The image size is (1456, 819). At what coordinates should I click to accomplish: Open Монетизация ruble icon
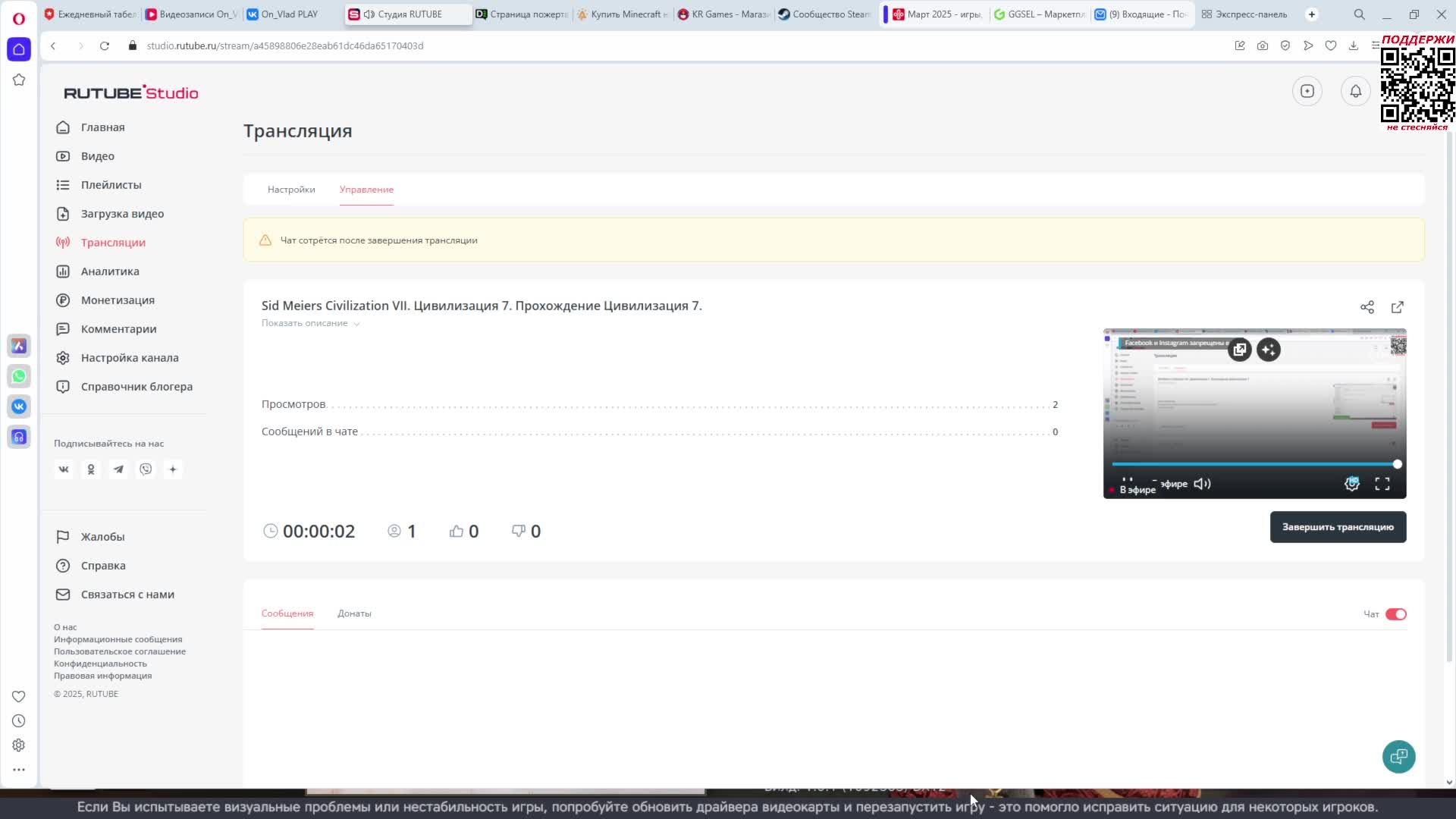[x=63, y=300]
